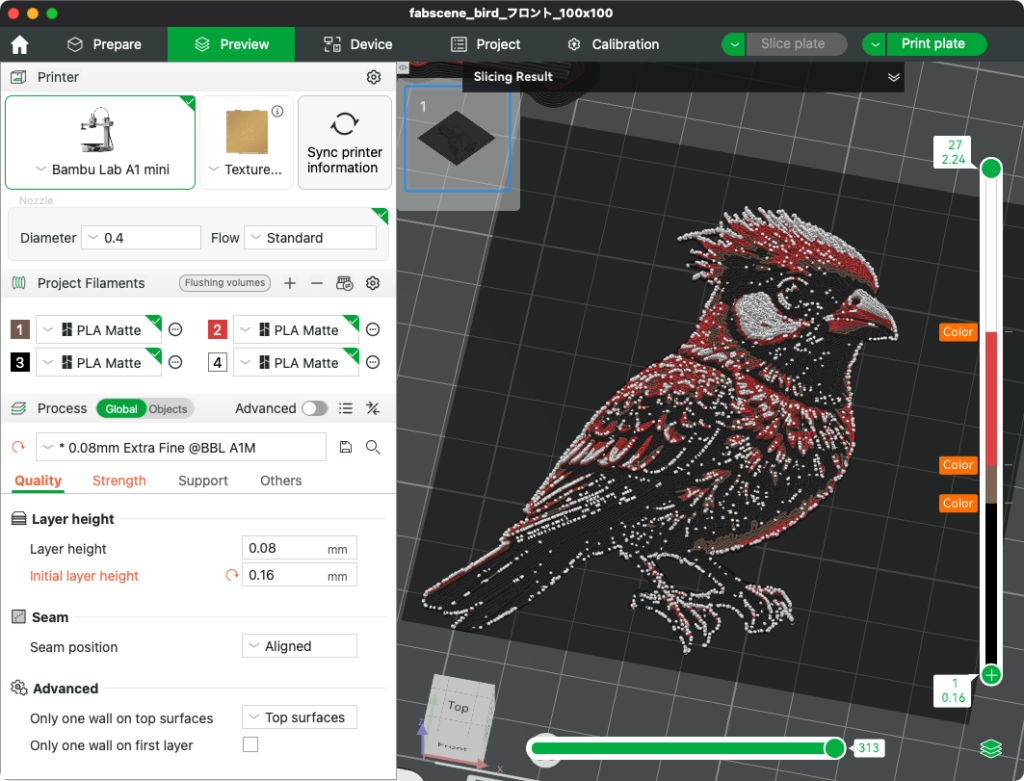The width and height of the screenshot is (1024, 781).
Task: Open nozzle Flow dropdown
Action: tap(310, 238)
